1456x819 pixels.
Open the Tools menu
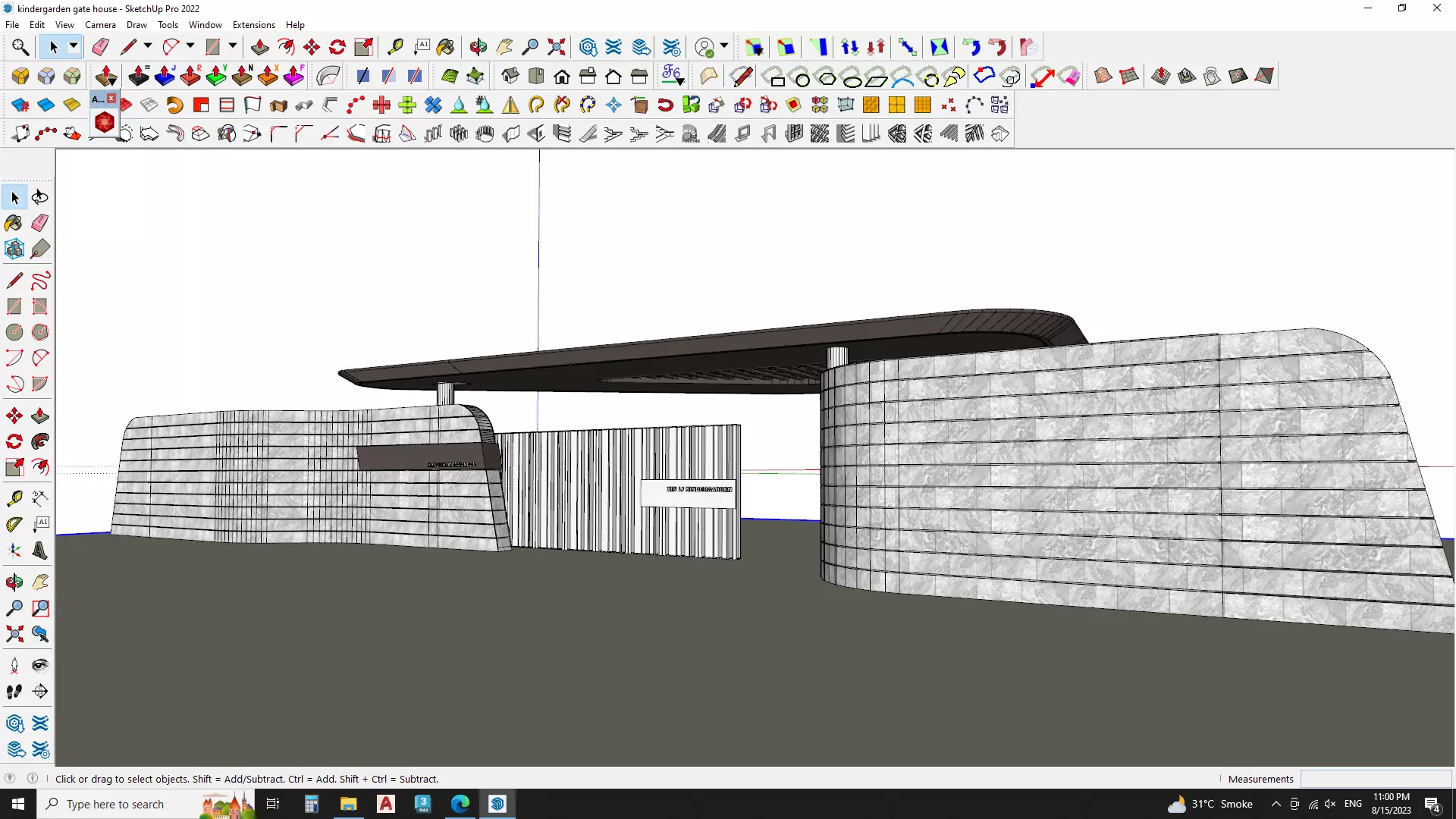point(168,25)
